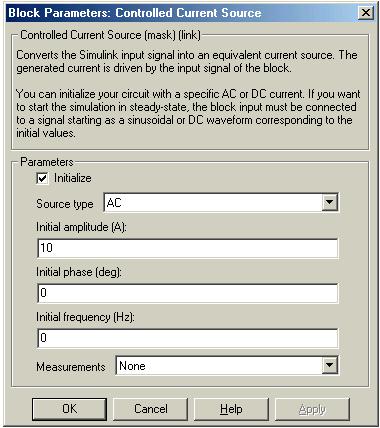The width and height of the screenshot is (380, 428).
Task: Click the 'Initial phase (deg):' label
Action: click(79, 272)
